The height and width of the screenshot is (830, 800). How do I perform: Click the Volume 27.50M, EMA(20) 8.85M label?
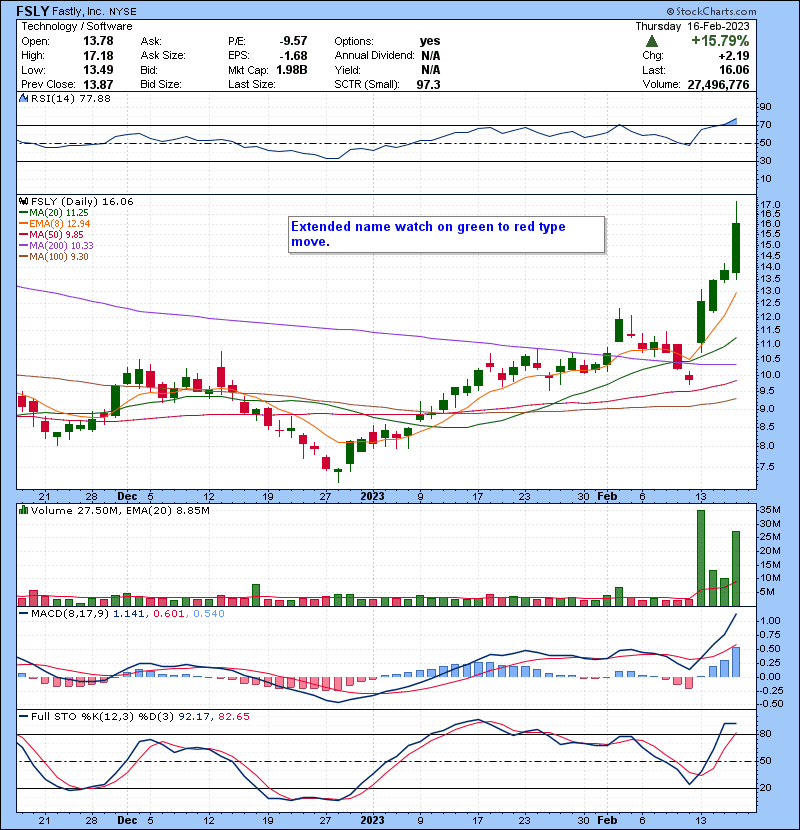120,510
